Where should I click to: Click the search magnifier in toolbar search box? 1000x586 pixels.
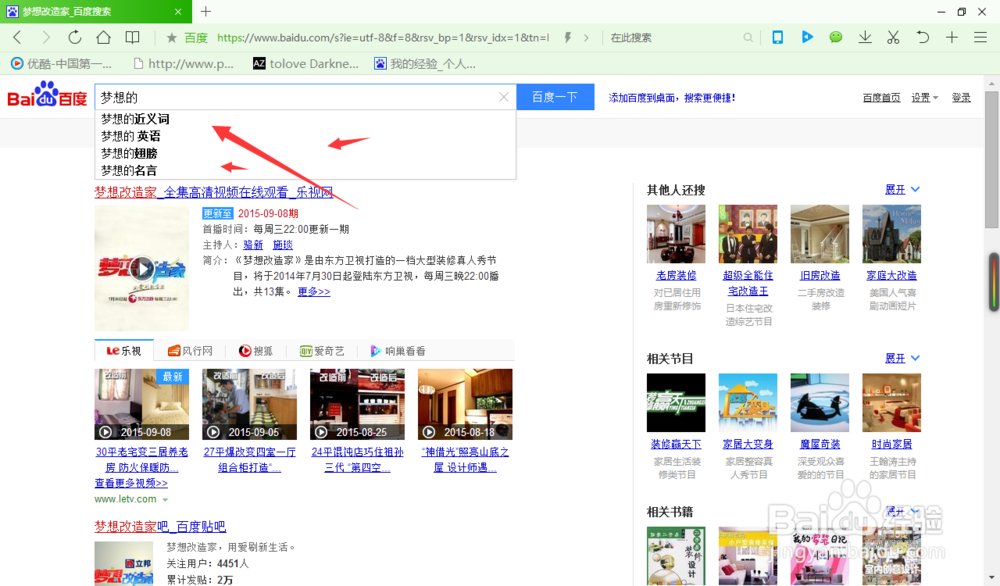pos(748,38)
